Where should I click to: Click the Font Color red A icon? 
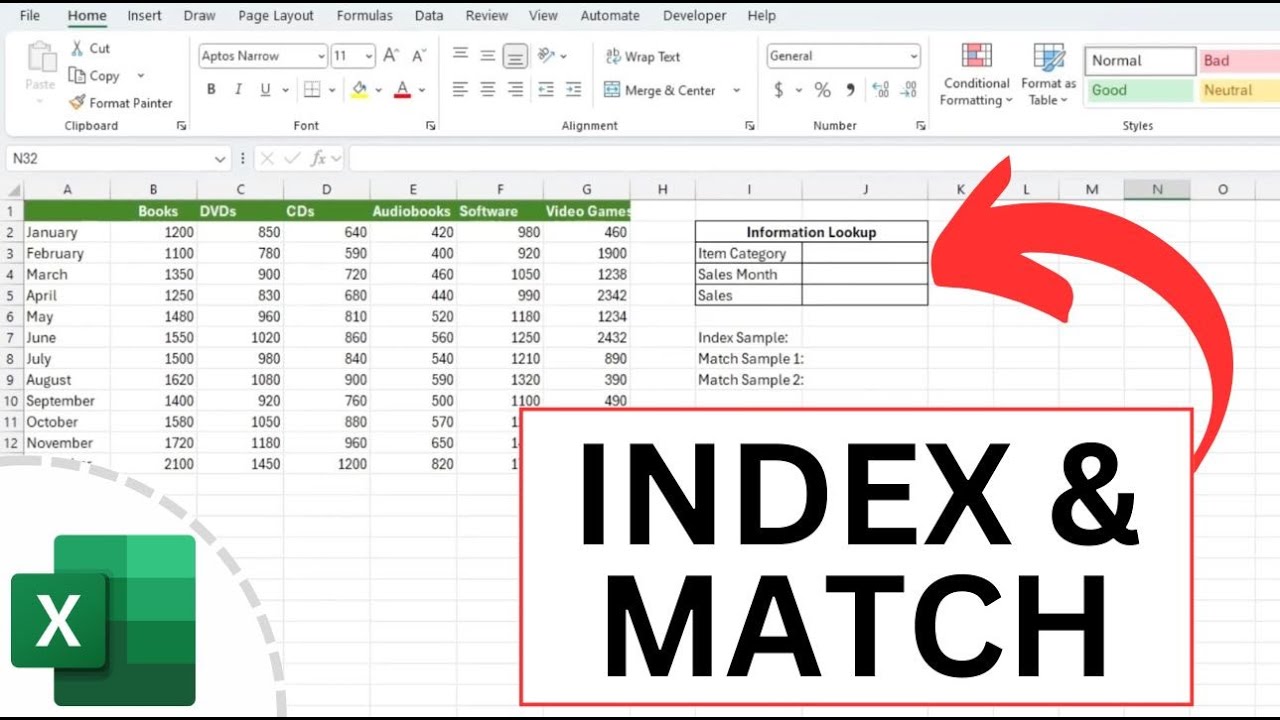click(x=402, y=90)
